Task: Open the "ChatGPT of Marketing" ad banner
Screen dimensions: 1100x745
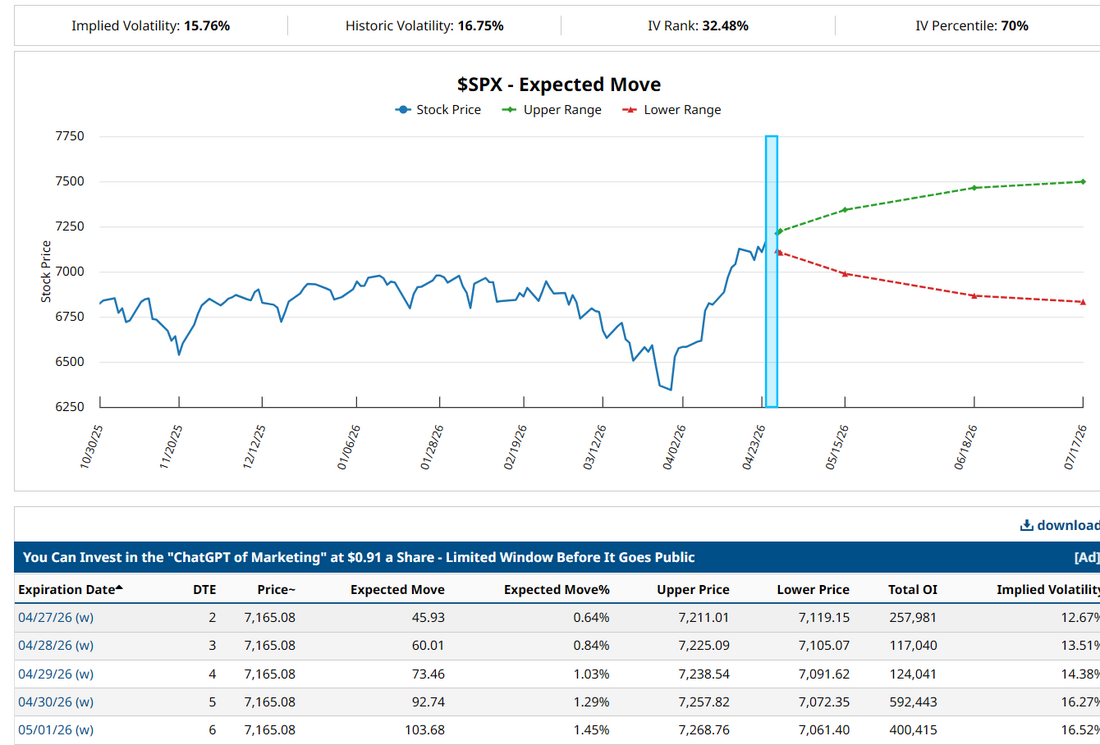Action: (x=358, y=557)
